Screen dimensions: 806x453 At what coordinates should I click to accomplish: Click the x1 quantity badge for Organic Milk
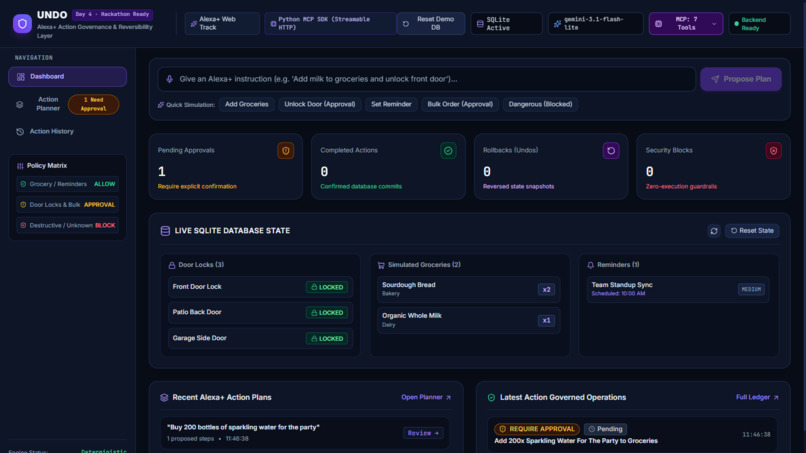(546, 320)
